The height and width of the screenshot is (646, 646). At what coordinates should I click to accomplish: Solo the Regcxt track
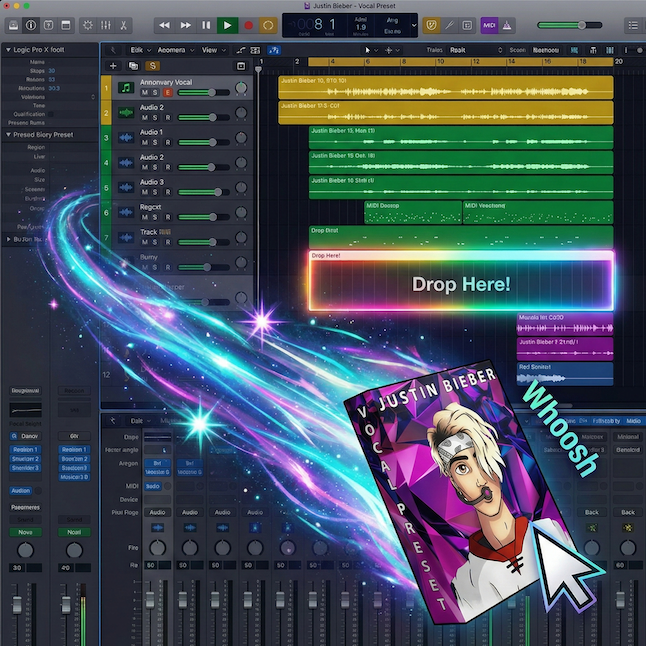tap(155, 217)
